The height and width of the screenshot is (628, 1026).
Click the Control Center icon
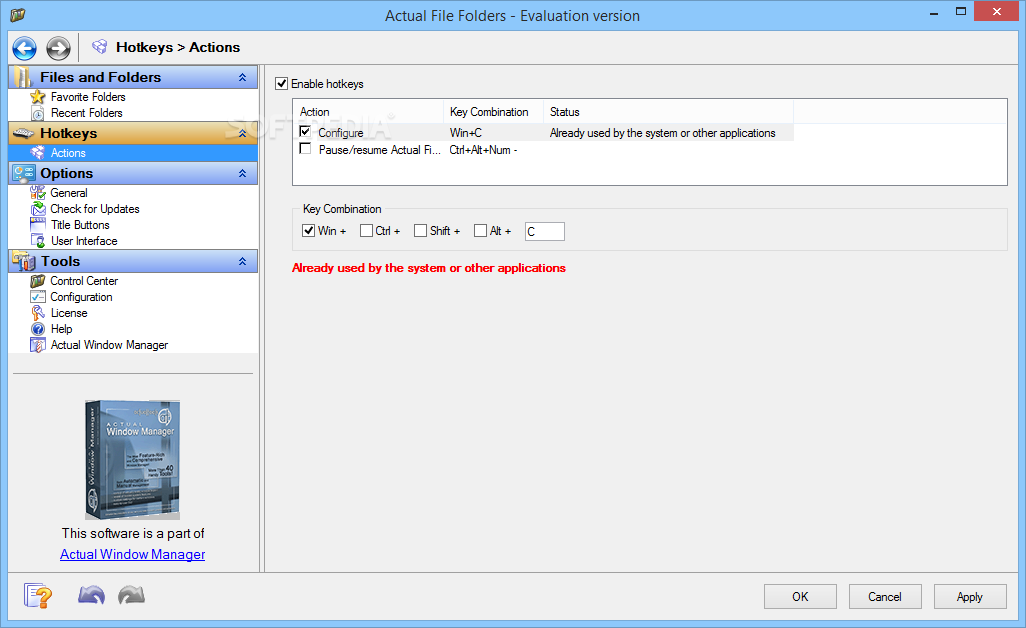[x=38, y=281]
